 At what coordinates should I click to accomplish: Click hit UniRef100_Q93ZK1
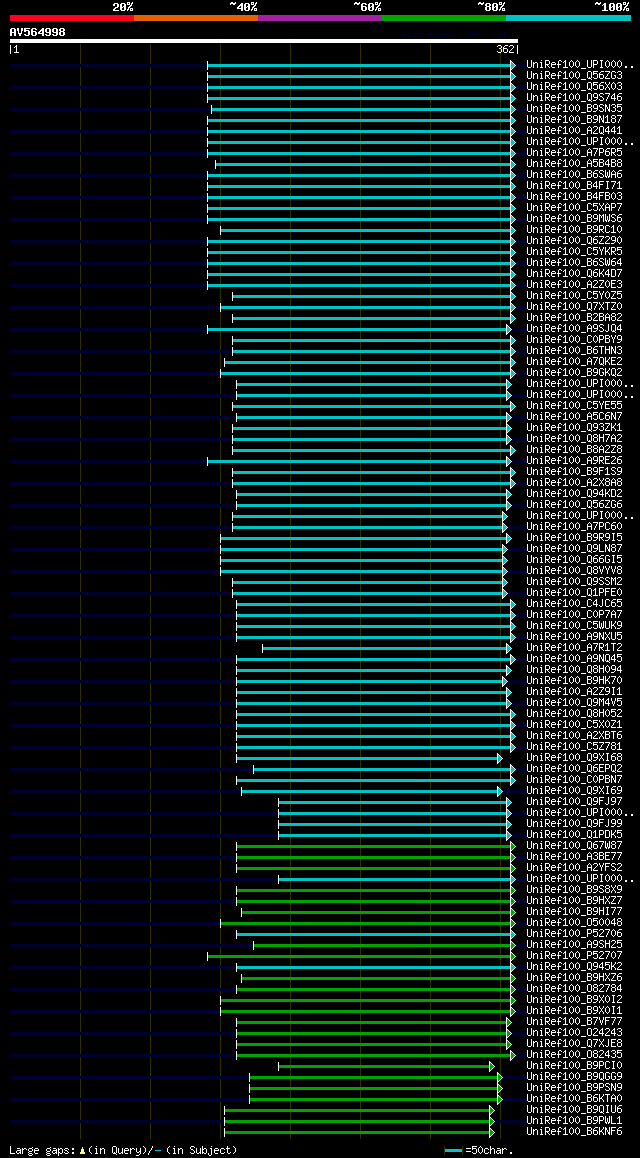pos(574,428)
